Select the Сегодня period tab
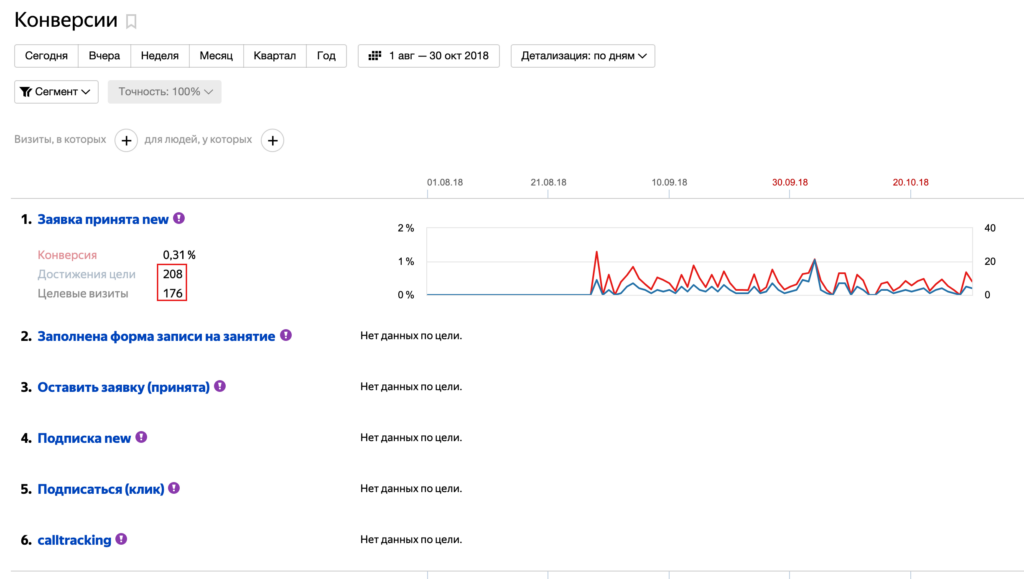The height and width of the screenshot is (579, 1024). click(x=46, y=56)
